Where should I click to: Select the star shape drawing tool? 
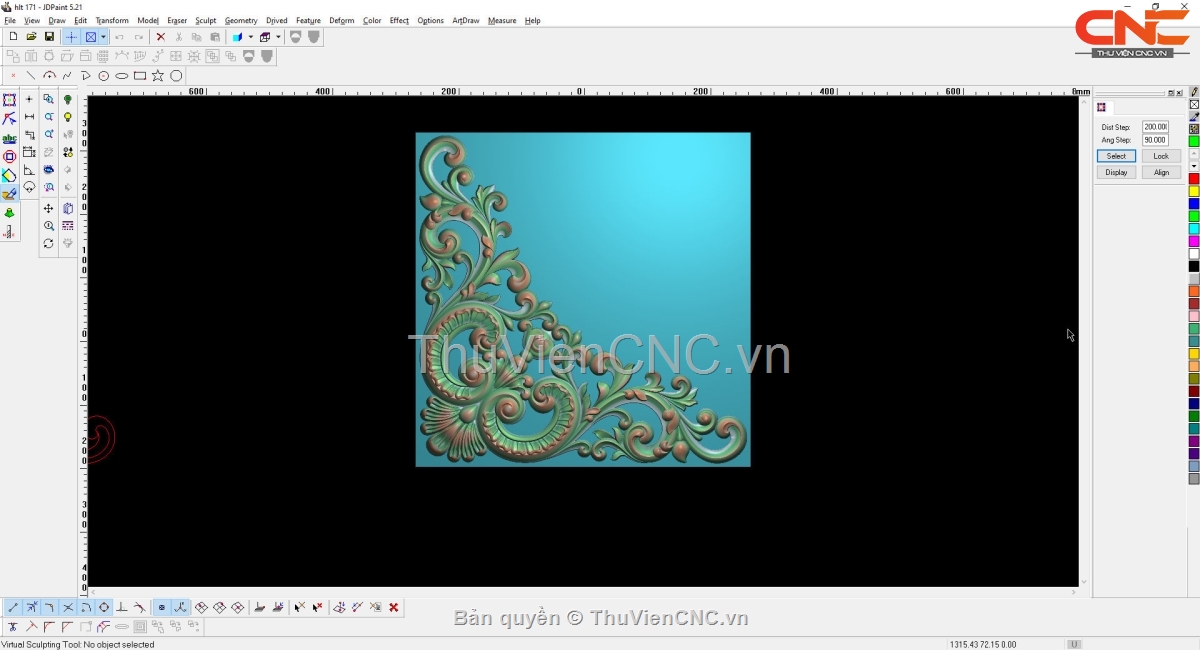[x=158, y=76]
